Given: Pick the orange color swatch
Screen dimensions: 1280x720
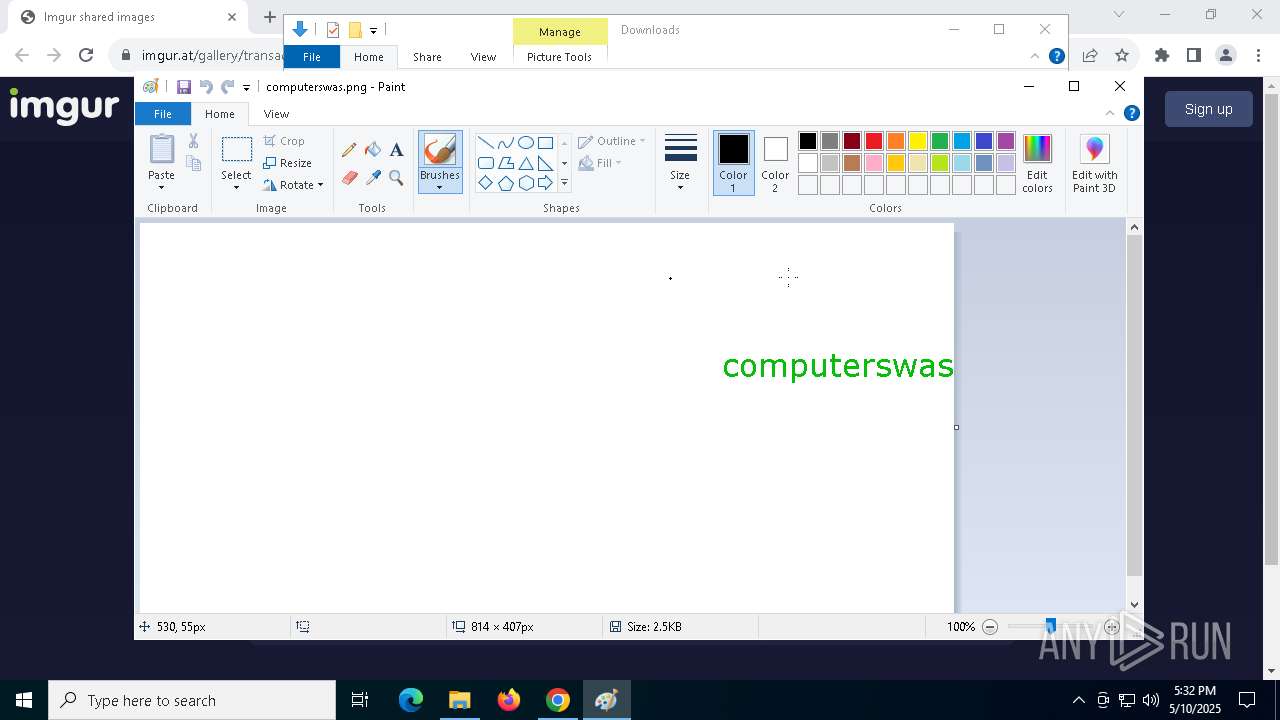Looking at the screenshot, I should [896, 141].
